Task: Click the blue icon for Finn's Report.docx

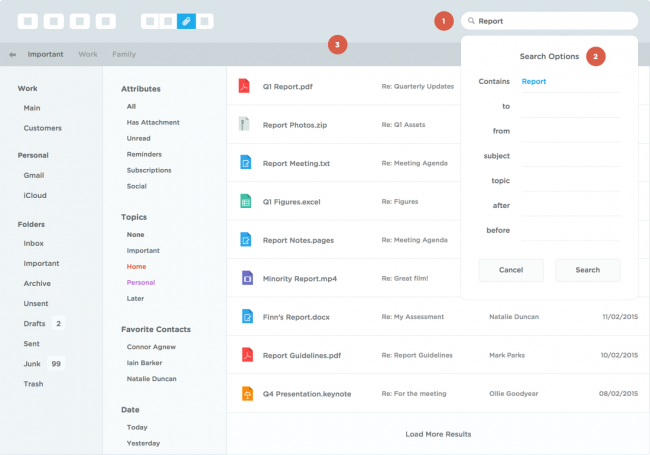Action: click(x=247, y=316)
